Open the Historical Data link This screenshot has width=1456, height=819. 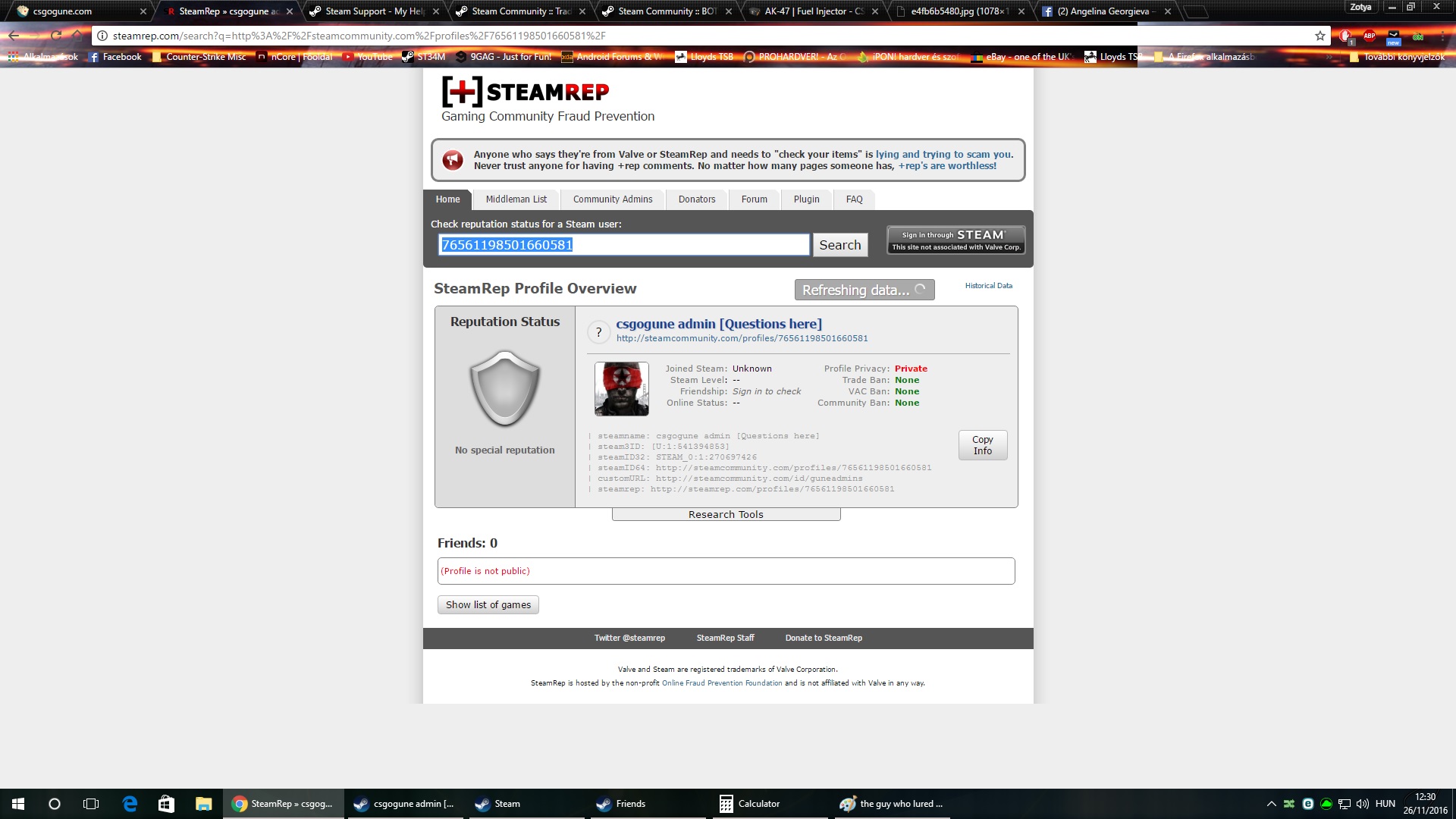[x=988, y=286]
